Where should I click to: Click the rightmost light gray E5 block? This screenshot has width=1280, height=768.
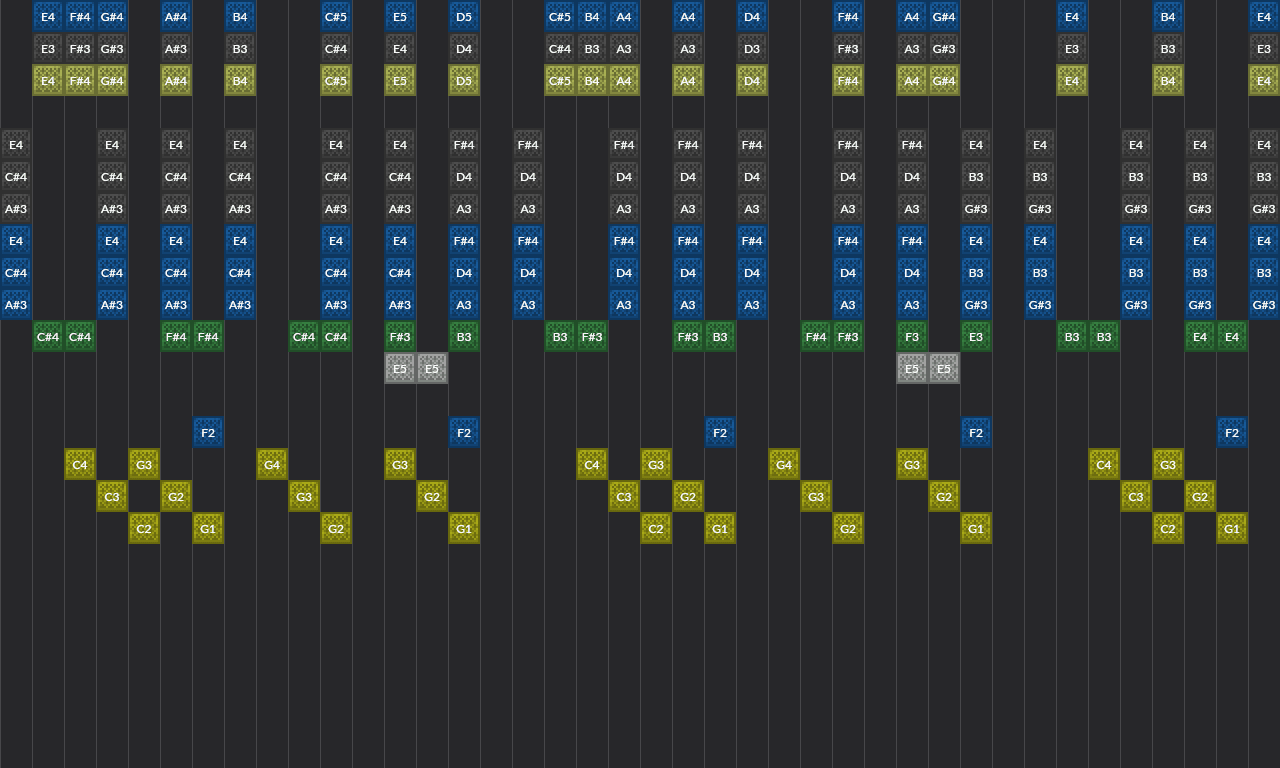coord(944,369)
